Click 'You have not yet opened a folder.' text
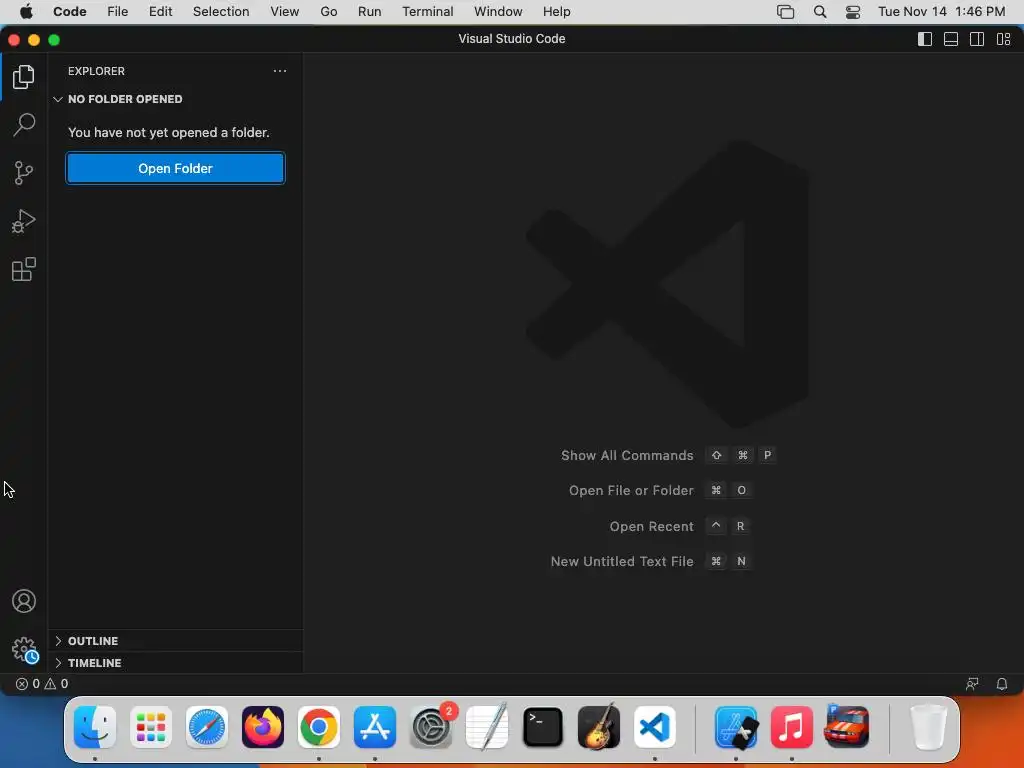The height and width of the screenshot is (768, 1024). click(168, 133)
